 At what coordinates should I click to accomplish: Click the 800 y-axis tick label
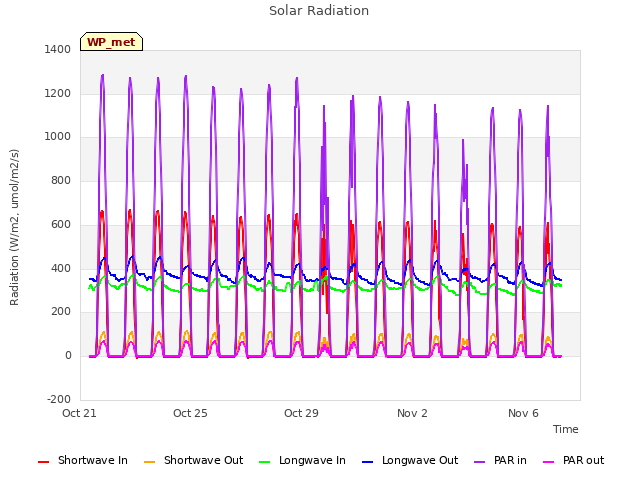point(61,180)
